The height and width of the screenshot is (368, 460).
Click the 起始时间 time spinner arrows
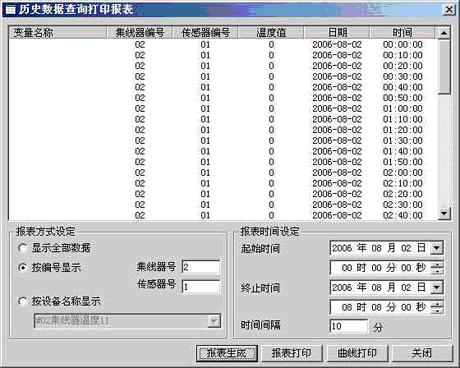pos(437,268)
